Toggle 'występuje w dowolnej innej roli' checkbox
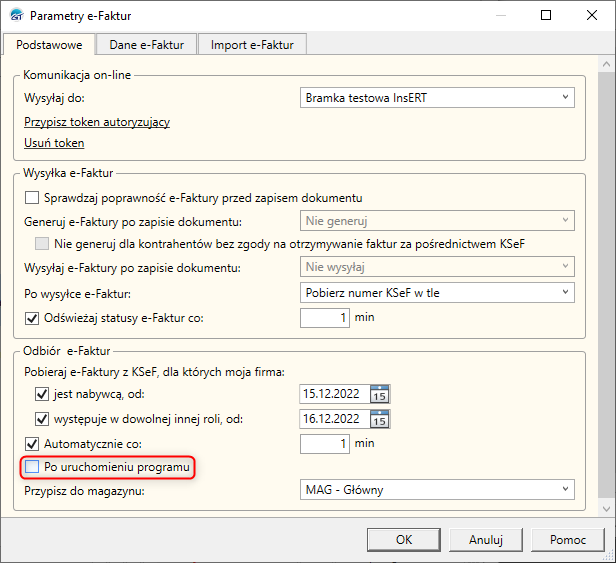Screen dimensions: 616x563 tap(42, 419)
